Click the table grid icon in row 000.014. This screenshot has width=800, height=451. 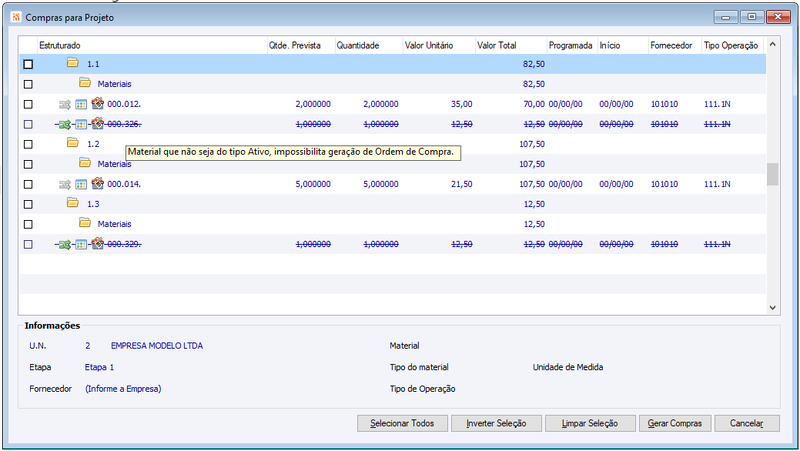(x=81, y=185)
